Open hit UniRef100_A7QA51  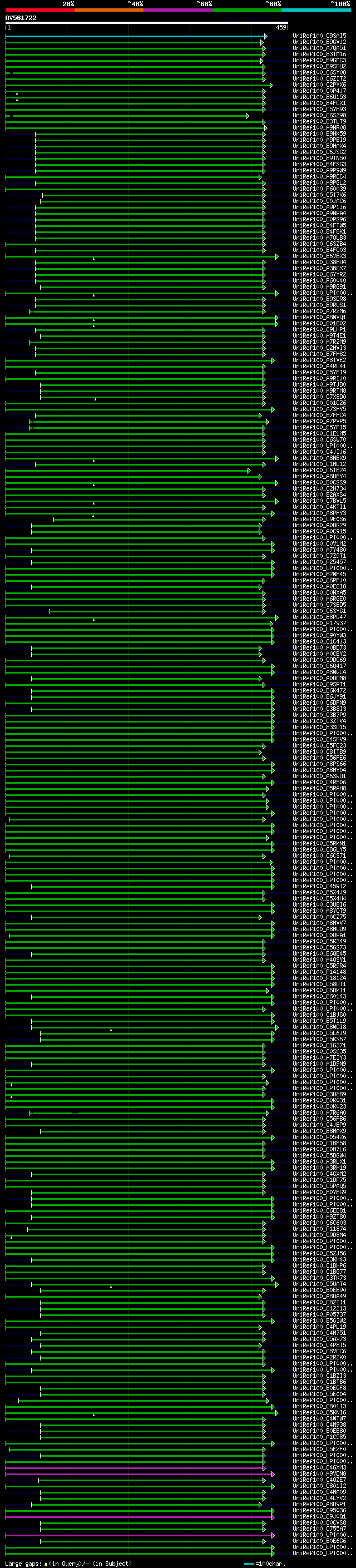[x=319, y=48]
